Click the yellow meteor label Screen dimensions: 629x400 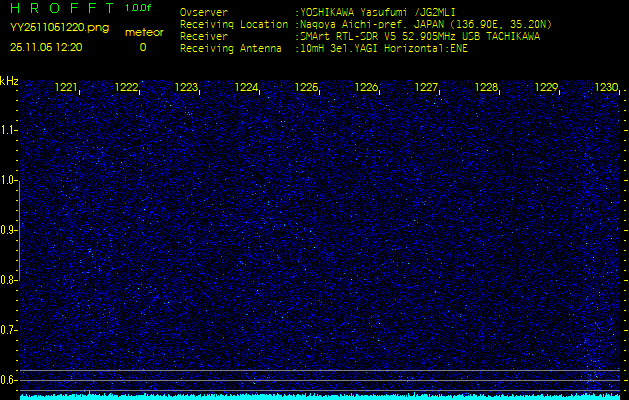coord(143,32)
